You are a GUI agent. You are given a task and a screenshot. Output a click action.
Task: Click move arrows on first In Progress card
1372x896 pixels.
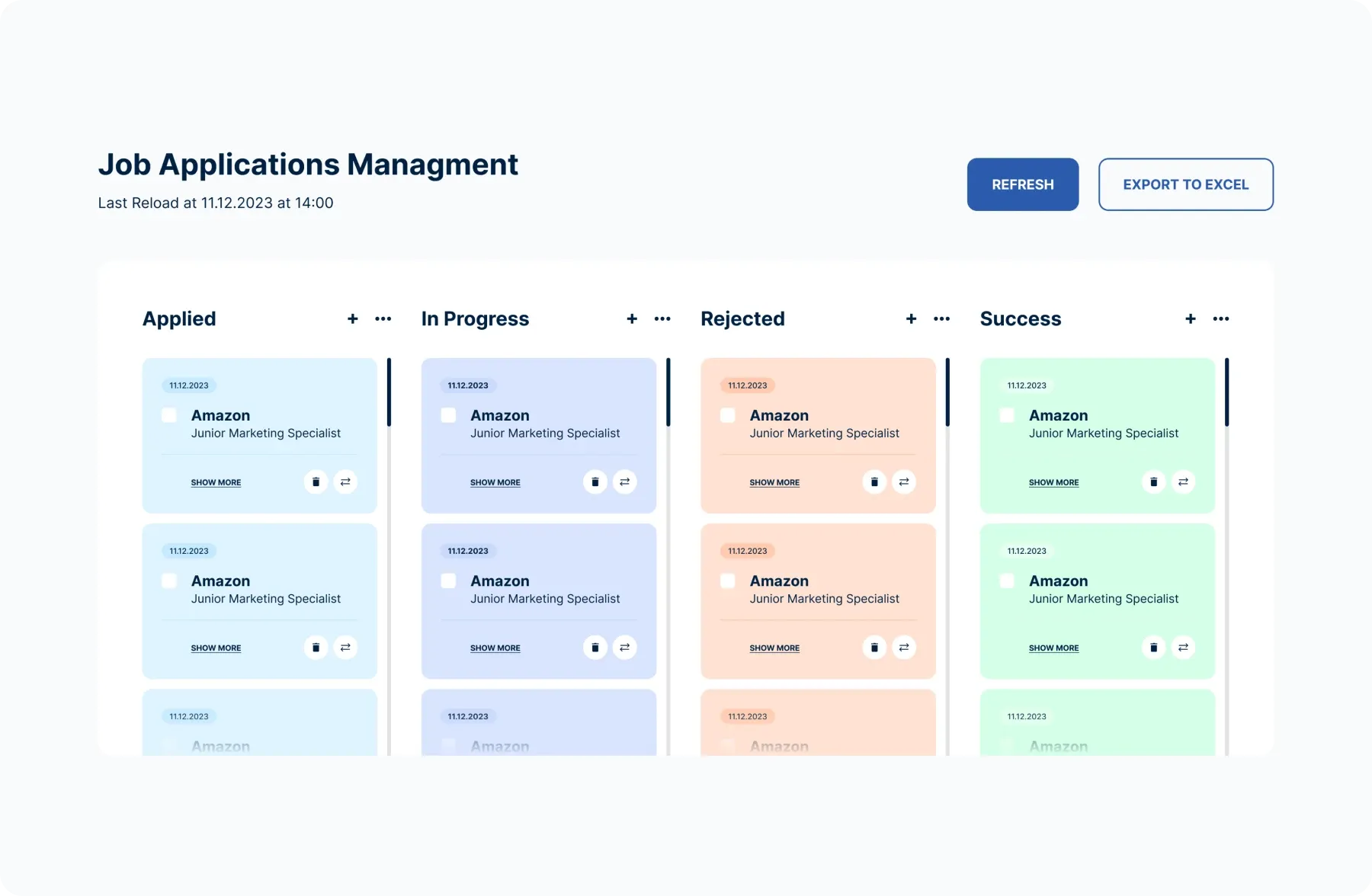click(624, 482)
